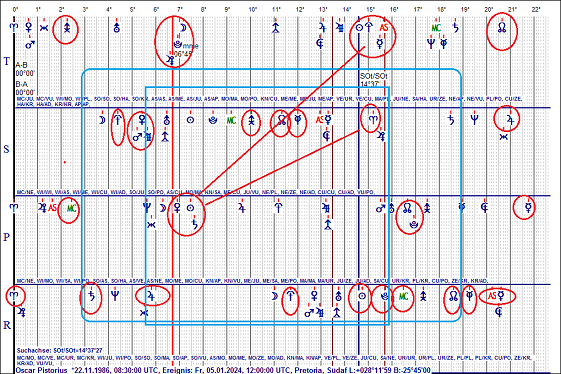Click the row label P
The height and width of the screenshot is (374, 561).
pyautogui.click(x=6, y=237)
